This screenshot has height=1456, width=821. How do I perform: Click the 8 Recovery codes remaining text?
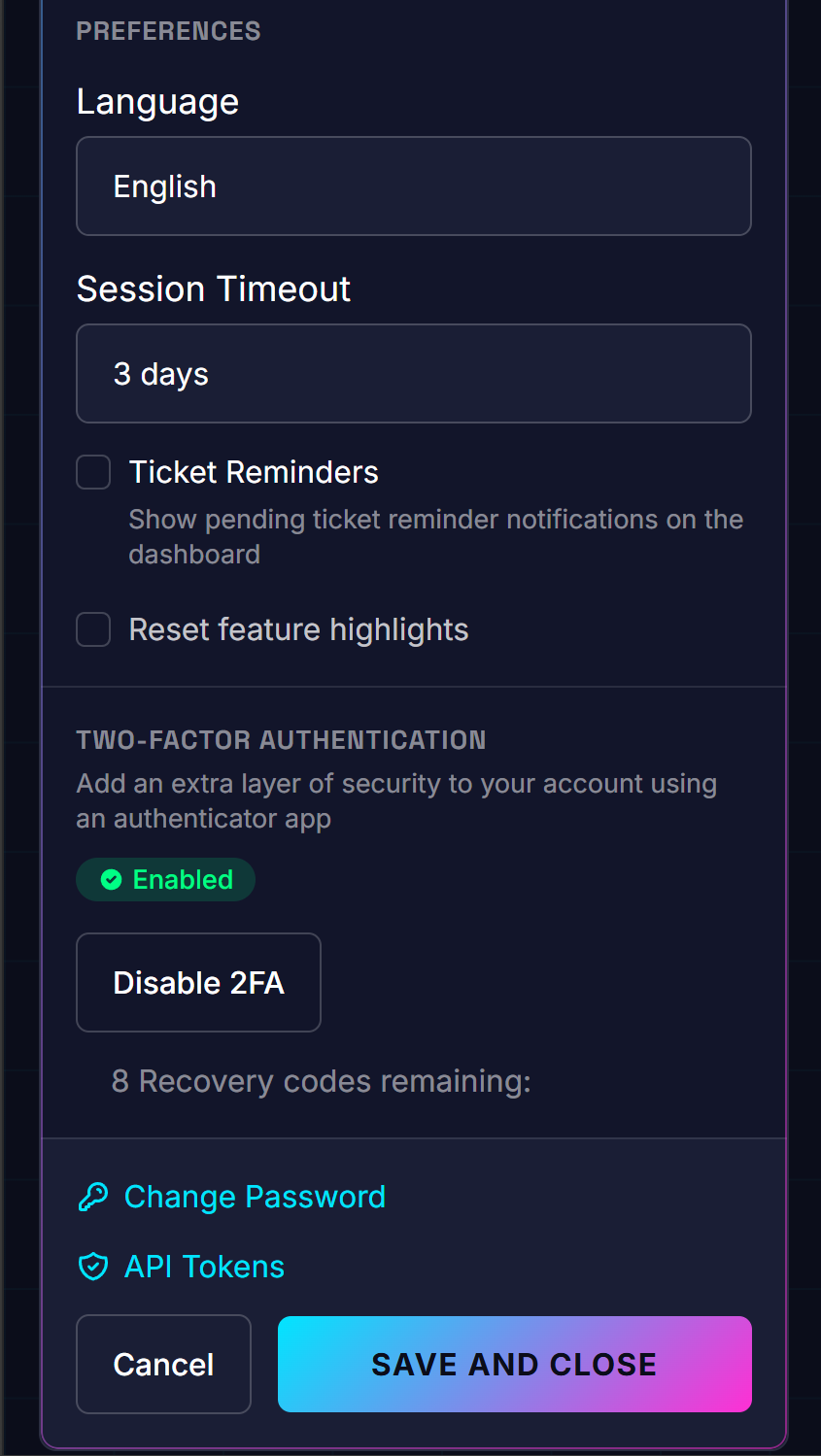click(321, 1081)
